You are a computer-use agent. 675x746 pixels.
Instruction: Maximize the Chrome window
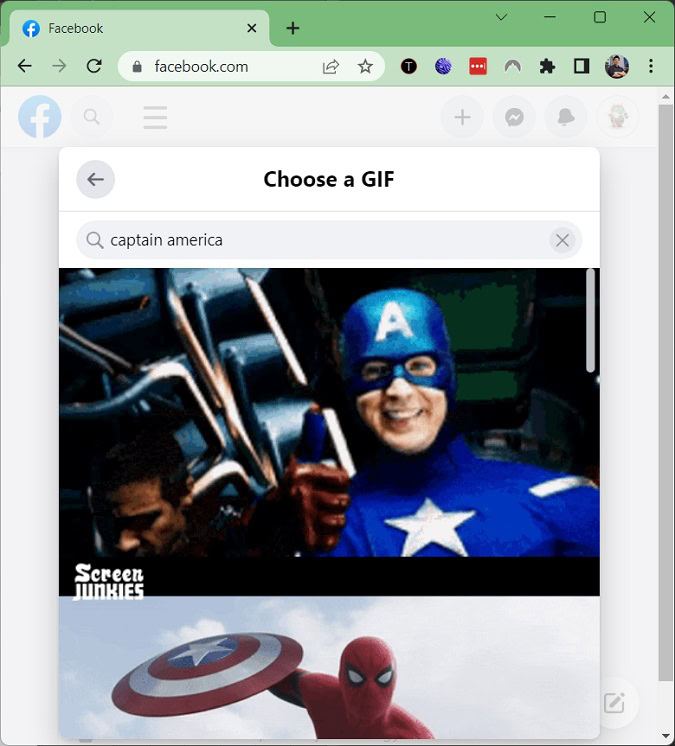600,17
